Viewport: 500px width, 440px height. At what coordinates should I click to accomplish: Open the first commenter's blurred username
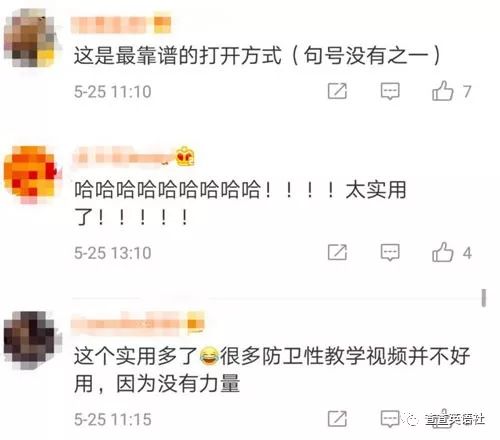(121, 24)
